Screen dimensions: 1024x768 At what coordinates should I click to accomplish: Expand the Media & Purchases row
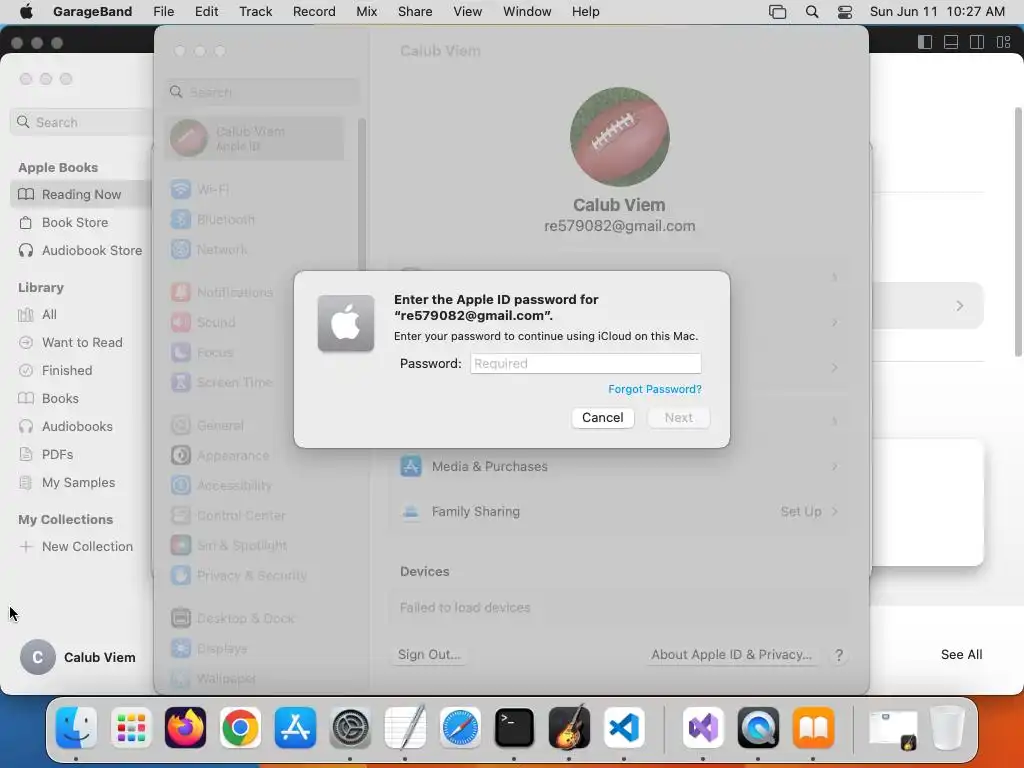tap(619, 466)
